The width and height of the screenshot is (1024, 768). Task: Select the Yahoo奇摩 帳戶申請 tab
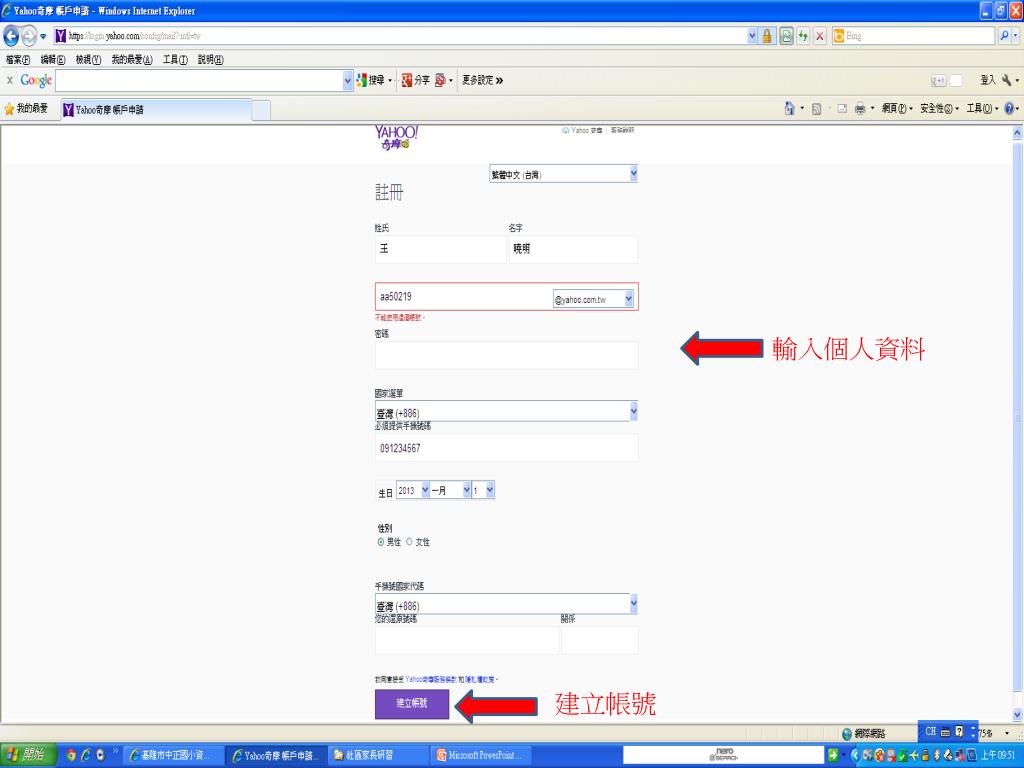[156, 110]
